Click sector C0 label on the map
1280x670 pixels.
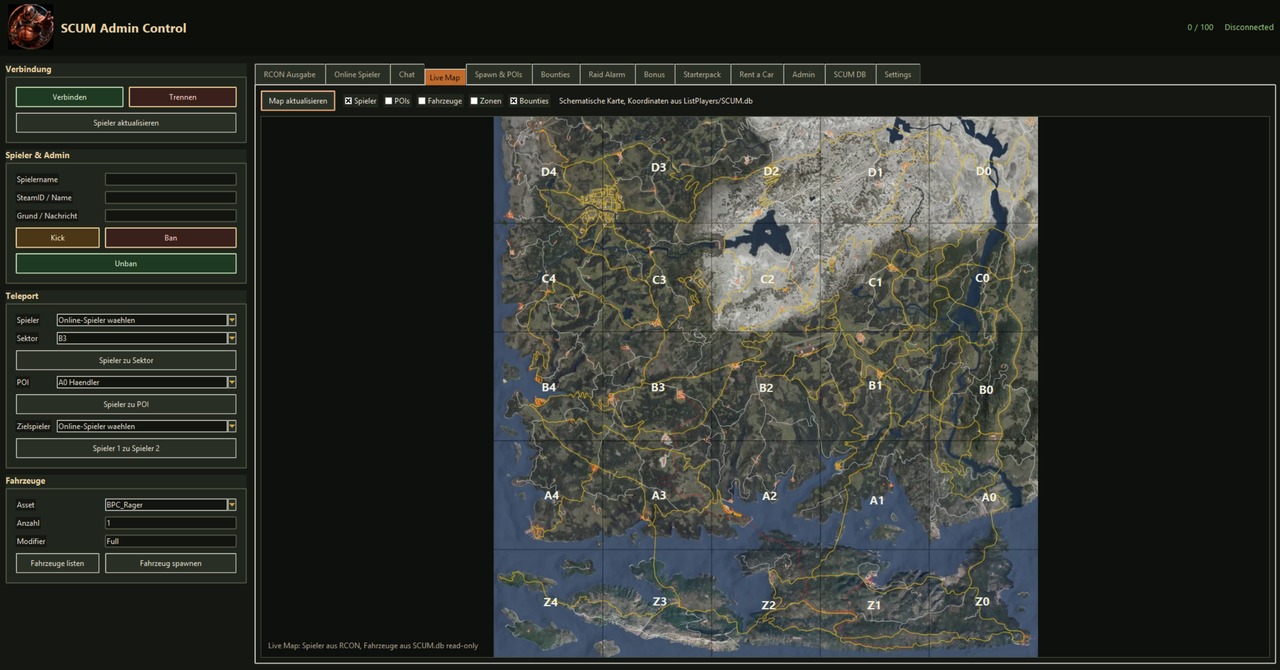point(982,278)
